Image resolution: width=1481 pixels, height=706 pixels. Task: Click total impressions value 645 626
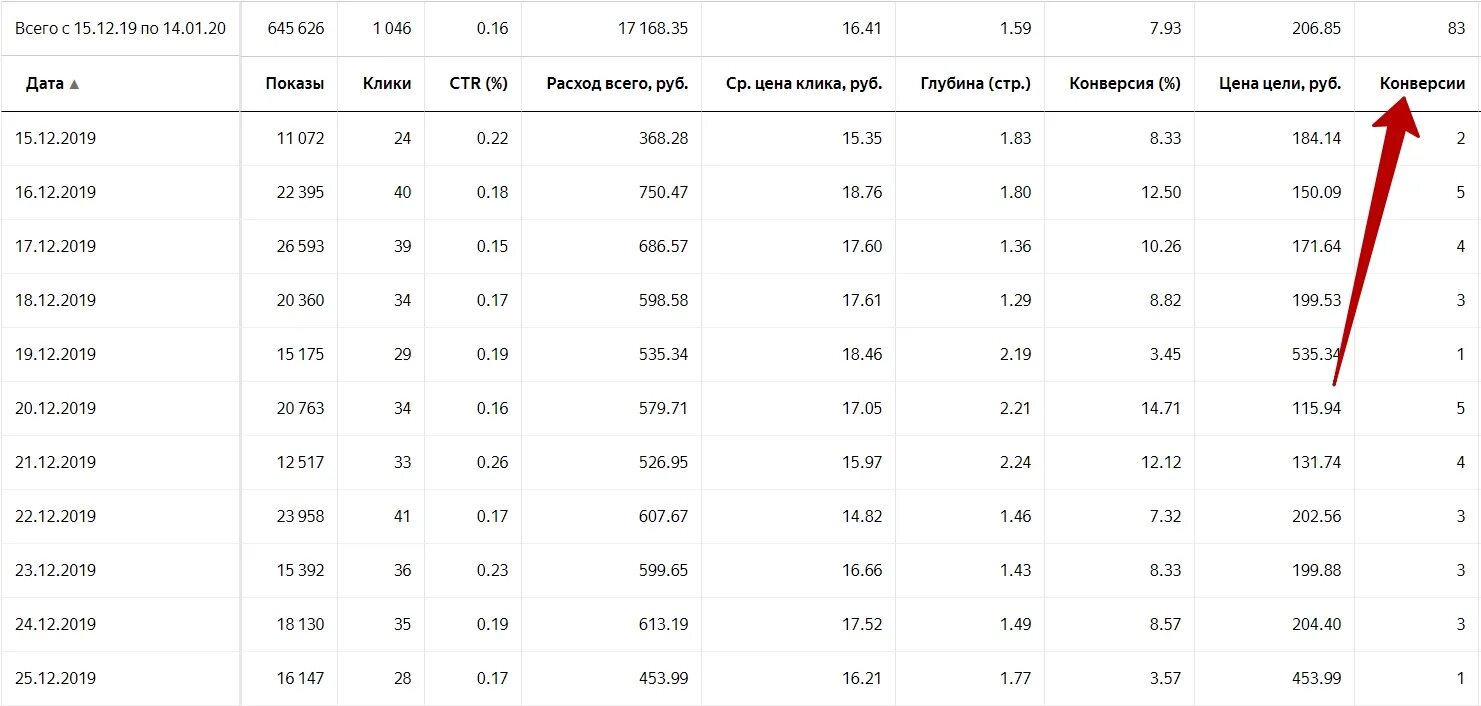[x=296, y=28]
